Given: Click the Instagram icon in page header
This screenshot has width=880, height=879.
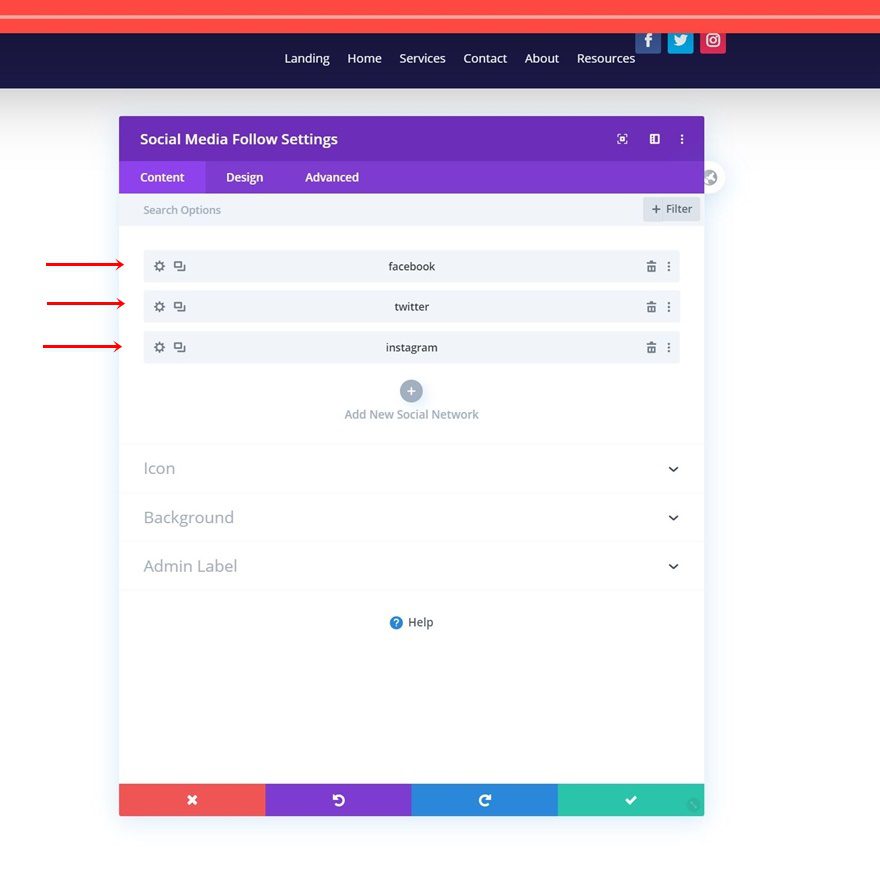Looking at the screenshot, I should (x=713, y=42).
